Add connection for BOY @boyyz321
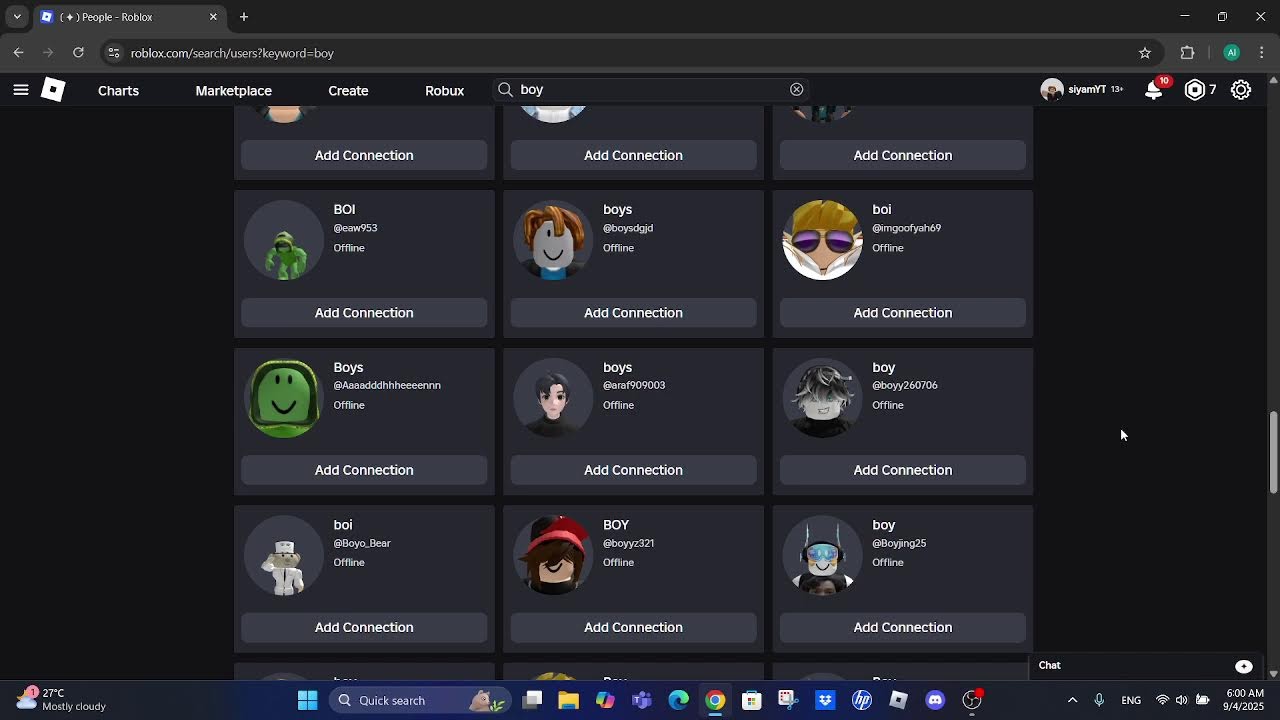 (x=633, y=627)
